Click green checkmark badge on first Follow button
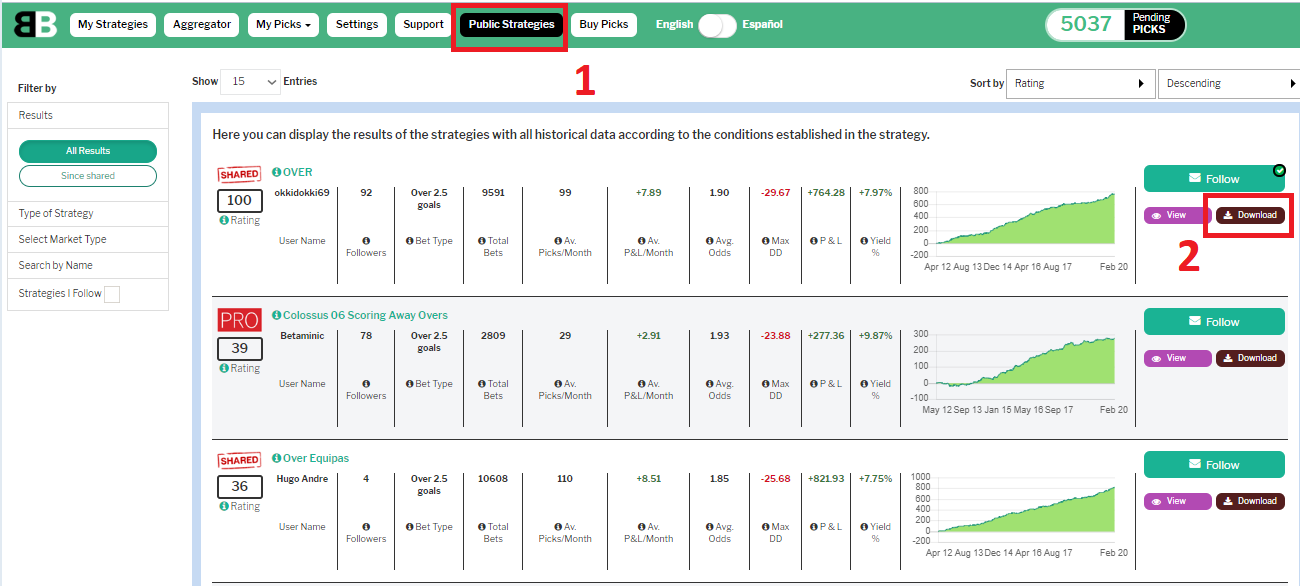Screen dimensions: 1300x586 point(1279,170)
